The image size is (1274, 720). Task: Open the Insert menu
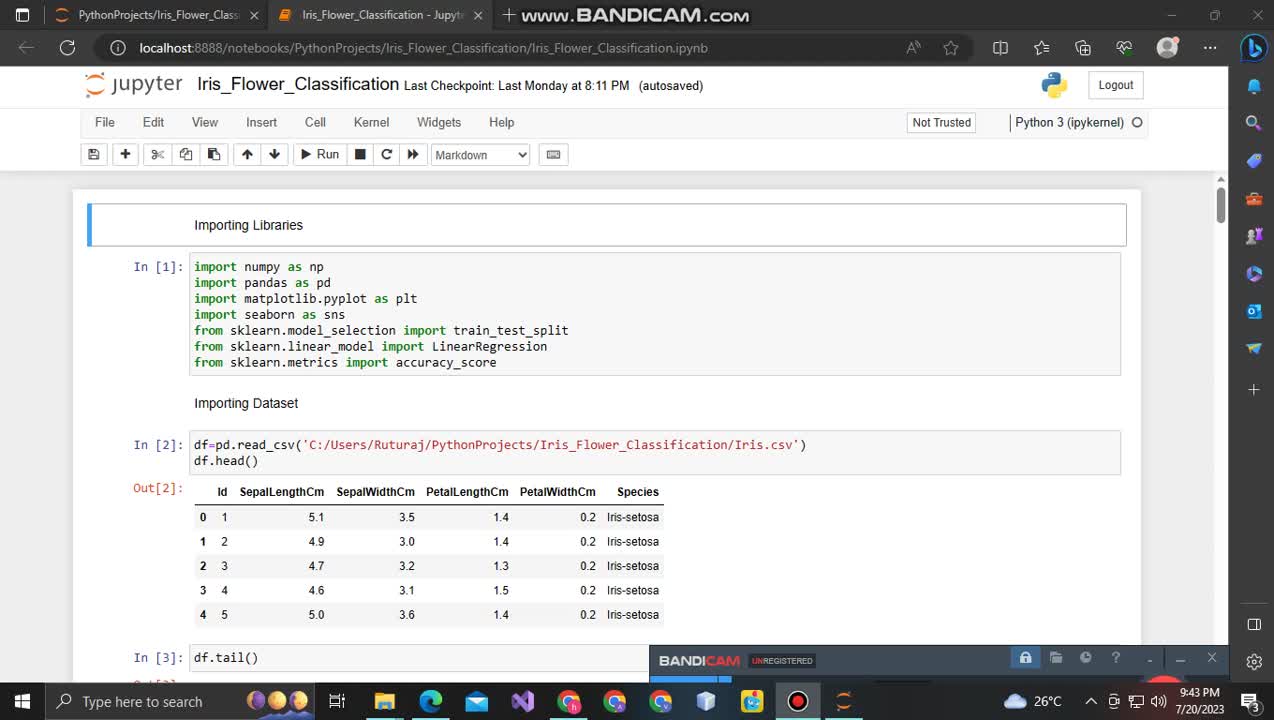pyautogui.click(x=262, y=122)
